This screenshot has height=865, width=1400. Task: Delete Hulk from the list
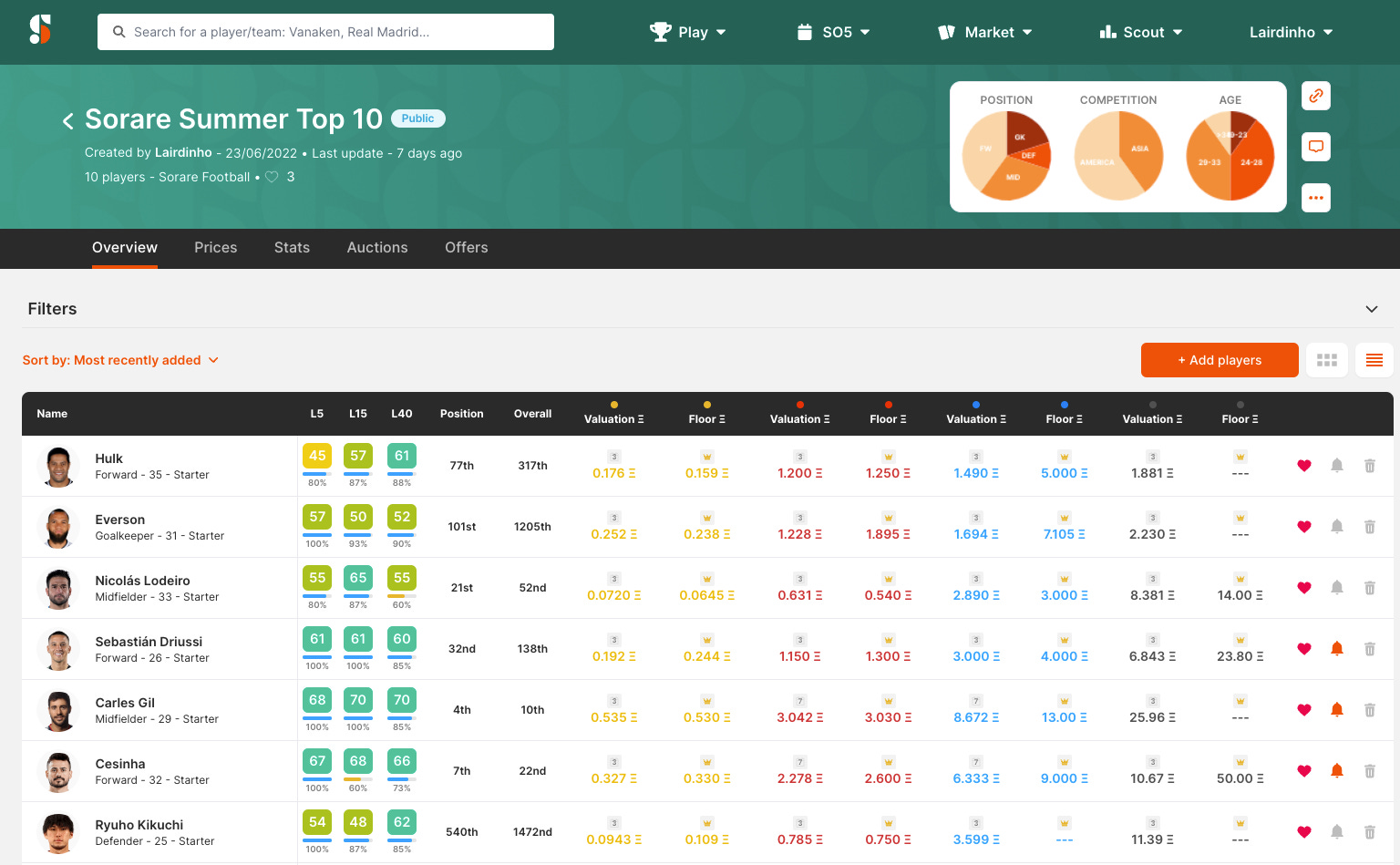[1370, 466]
